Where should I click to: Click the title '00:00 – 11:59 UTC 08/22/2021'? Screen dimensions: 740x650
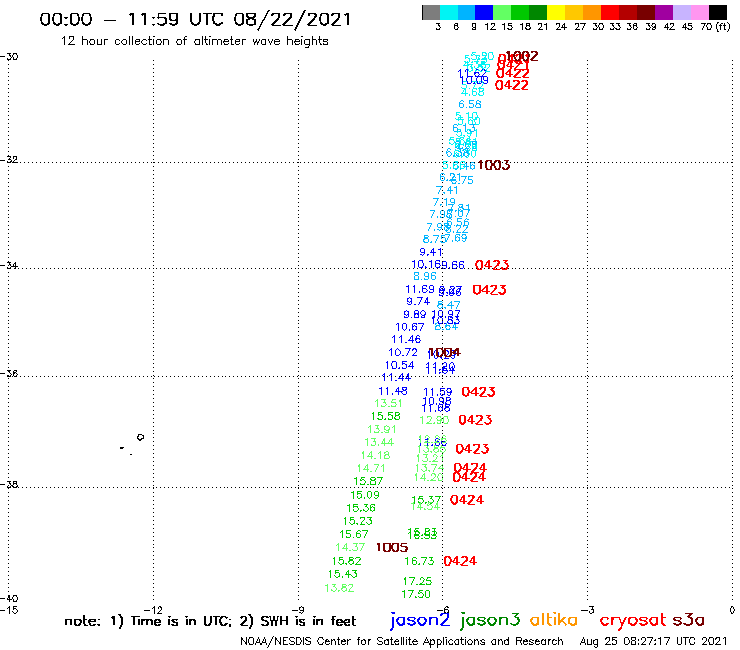(x=195, y=19)
